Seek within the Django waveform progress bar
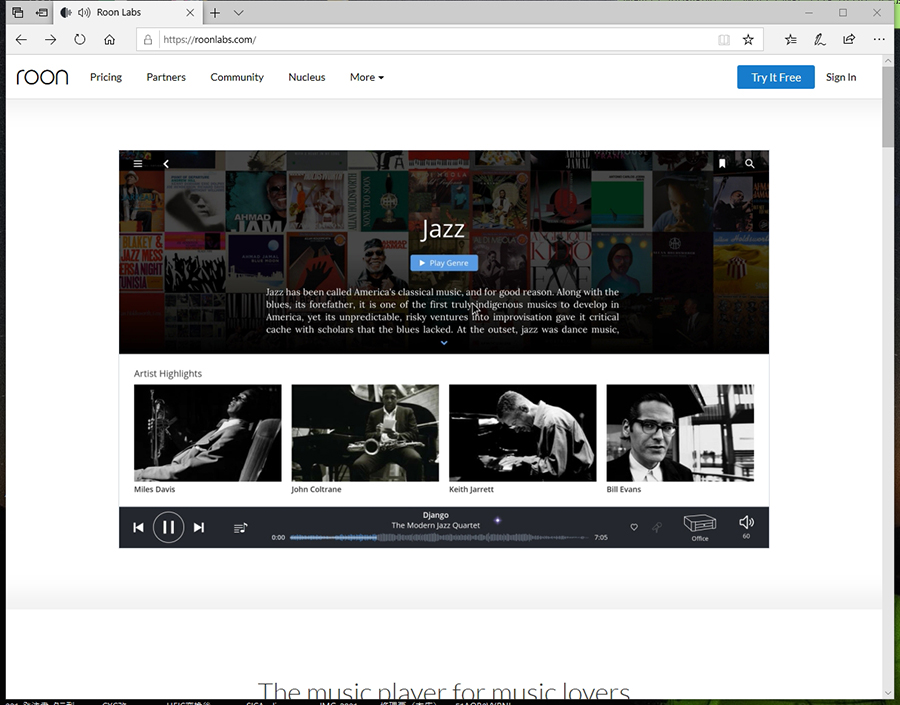 click(438, 537)
